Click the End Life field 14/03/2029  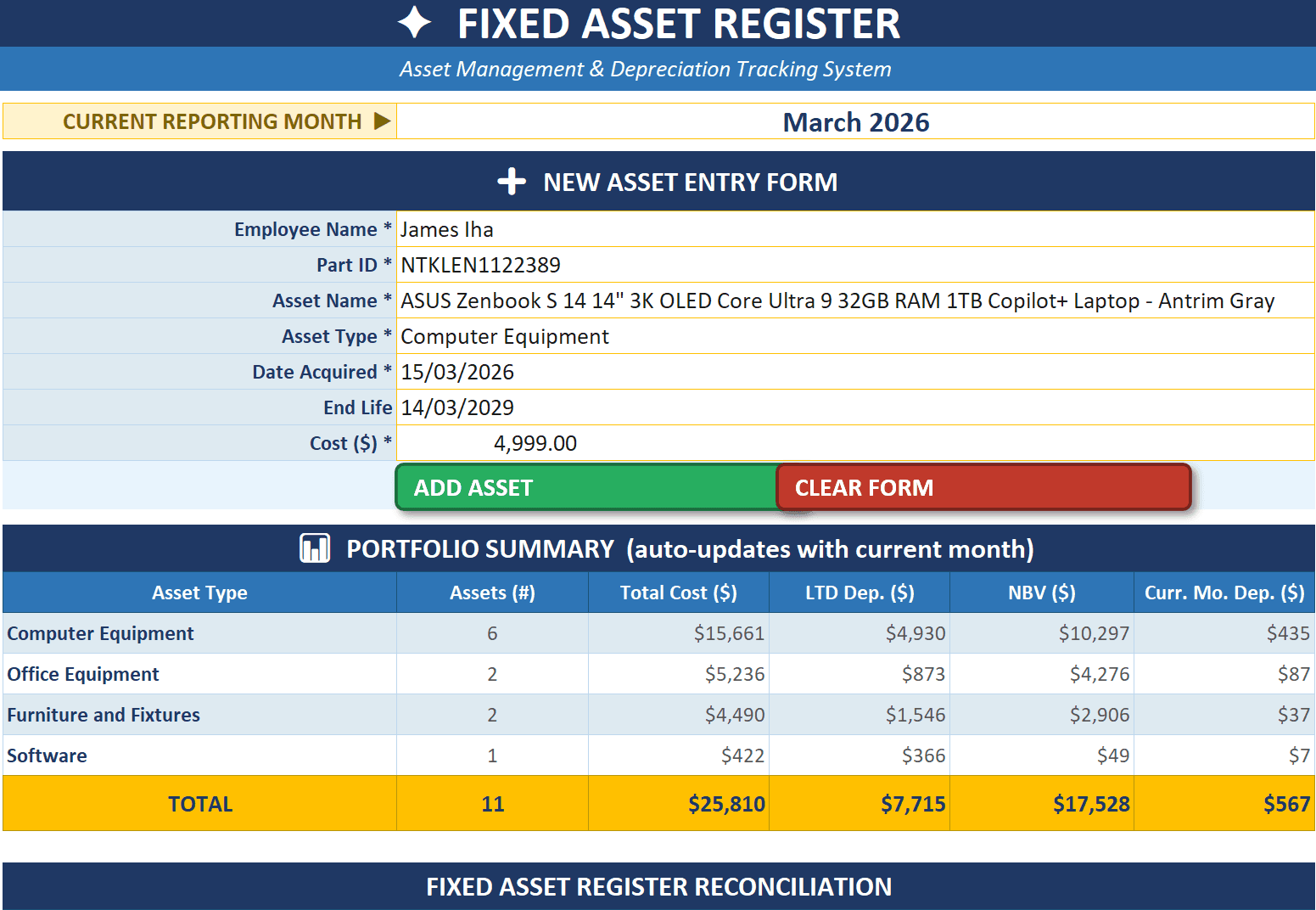coord(855,407)
